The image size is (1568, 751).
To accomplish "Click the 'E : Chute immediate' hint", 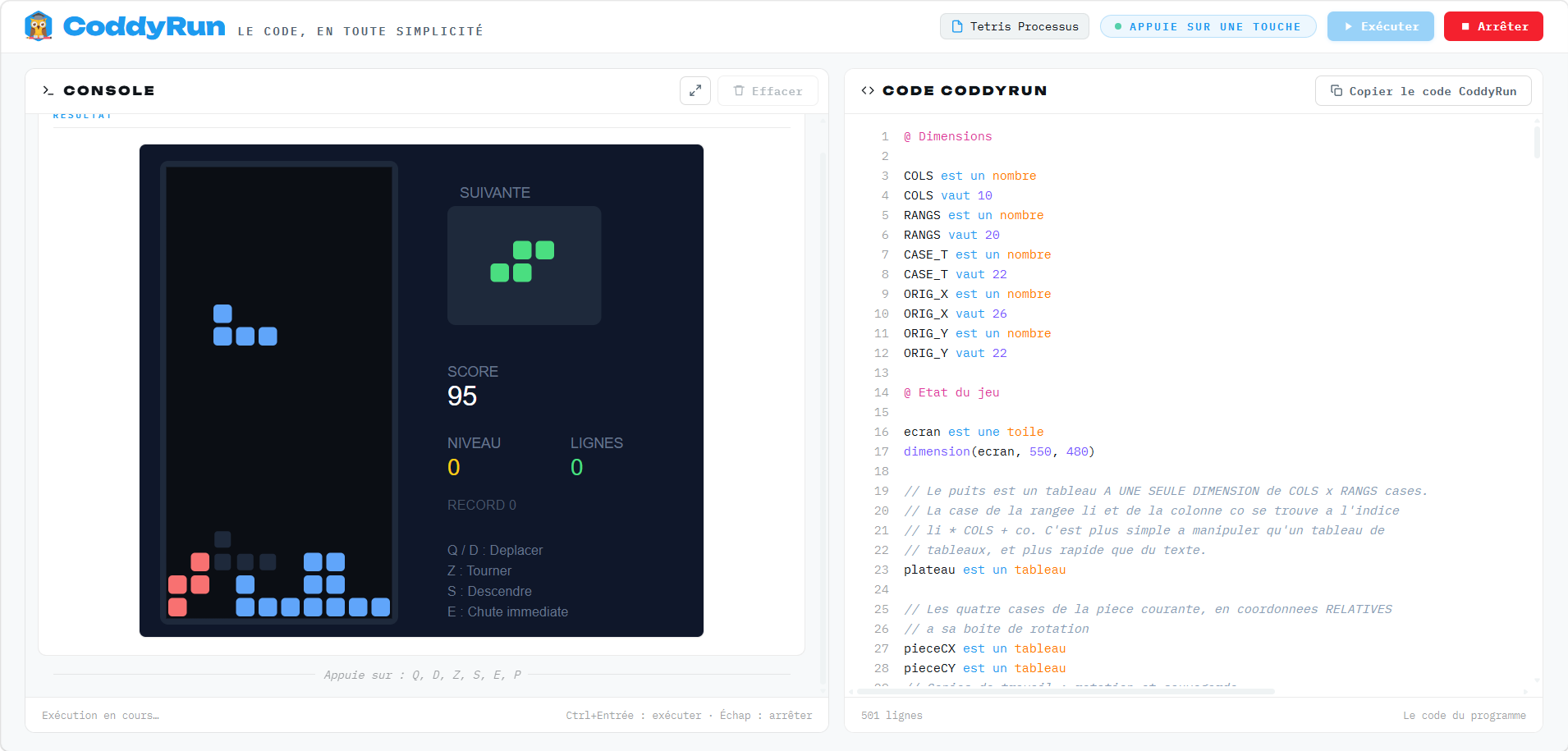I will click(507, 611).
